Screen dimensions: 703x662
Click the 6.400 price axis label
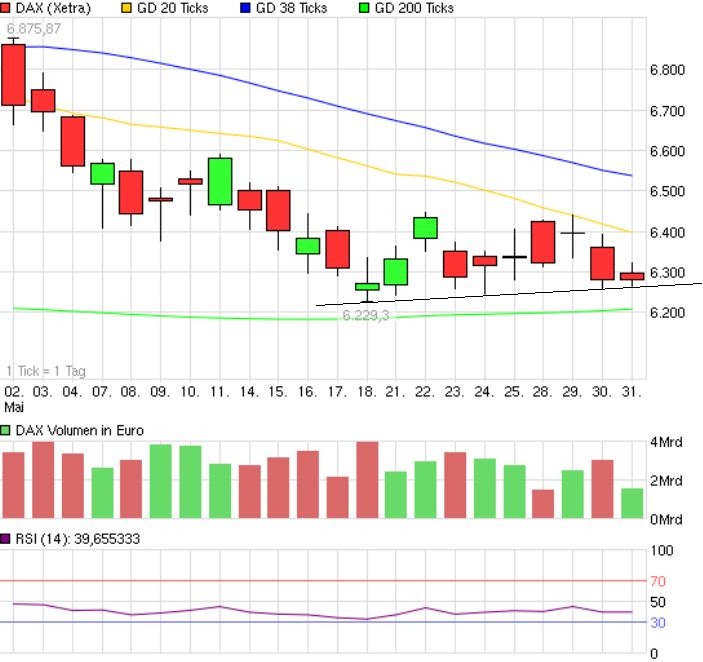[668, 232]
